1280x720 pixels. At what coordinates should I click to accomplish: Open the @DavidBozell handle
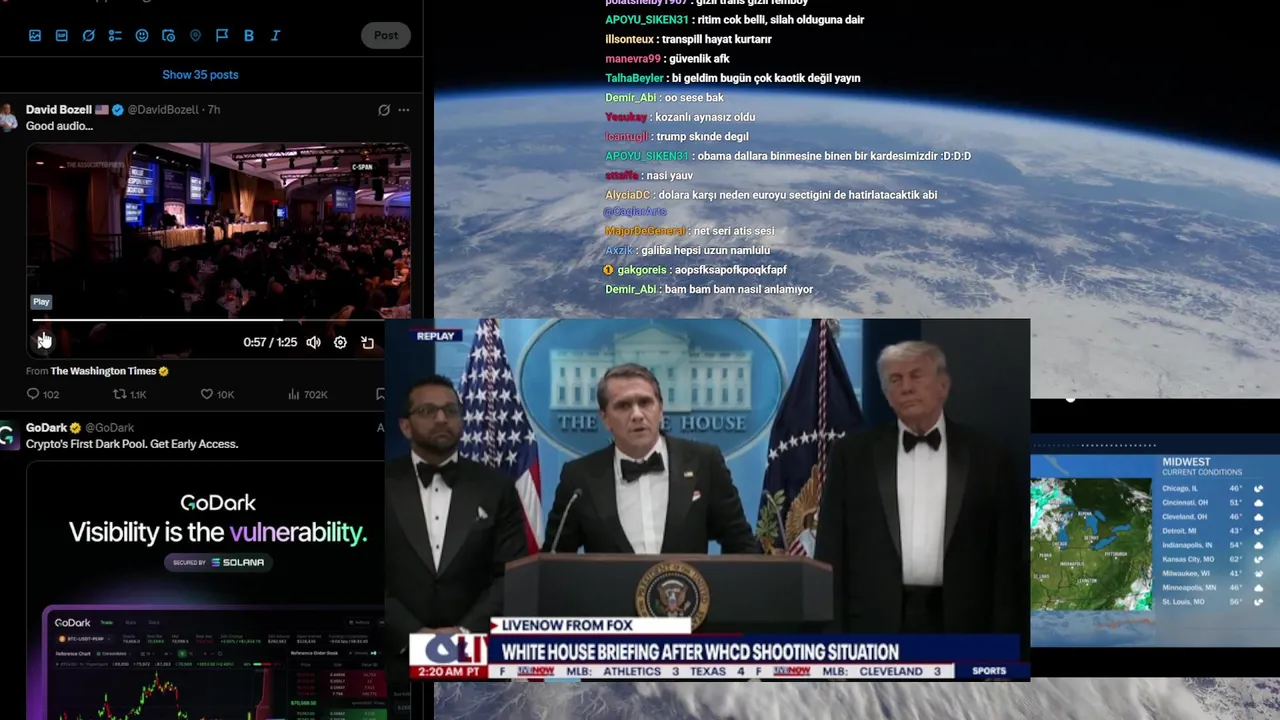163,110
